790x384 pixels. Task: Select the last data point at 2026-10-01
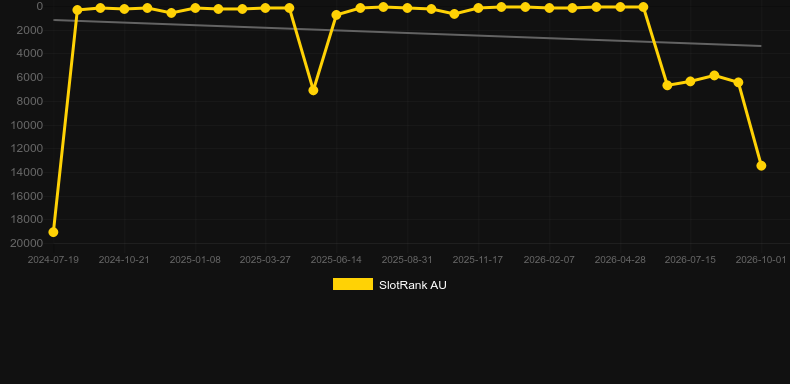[761, 166]
